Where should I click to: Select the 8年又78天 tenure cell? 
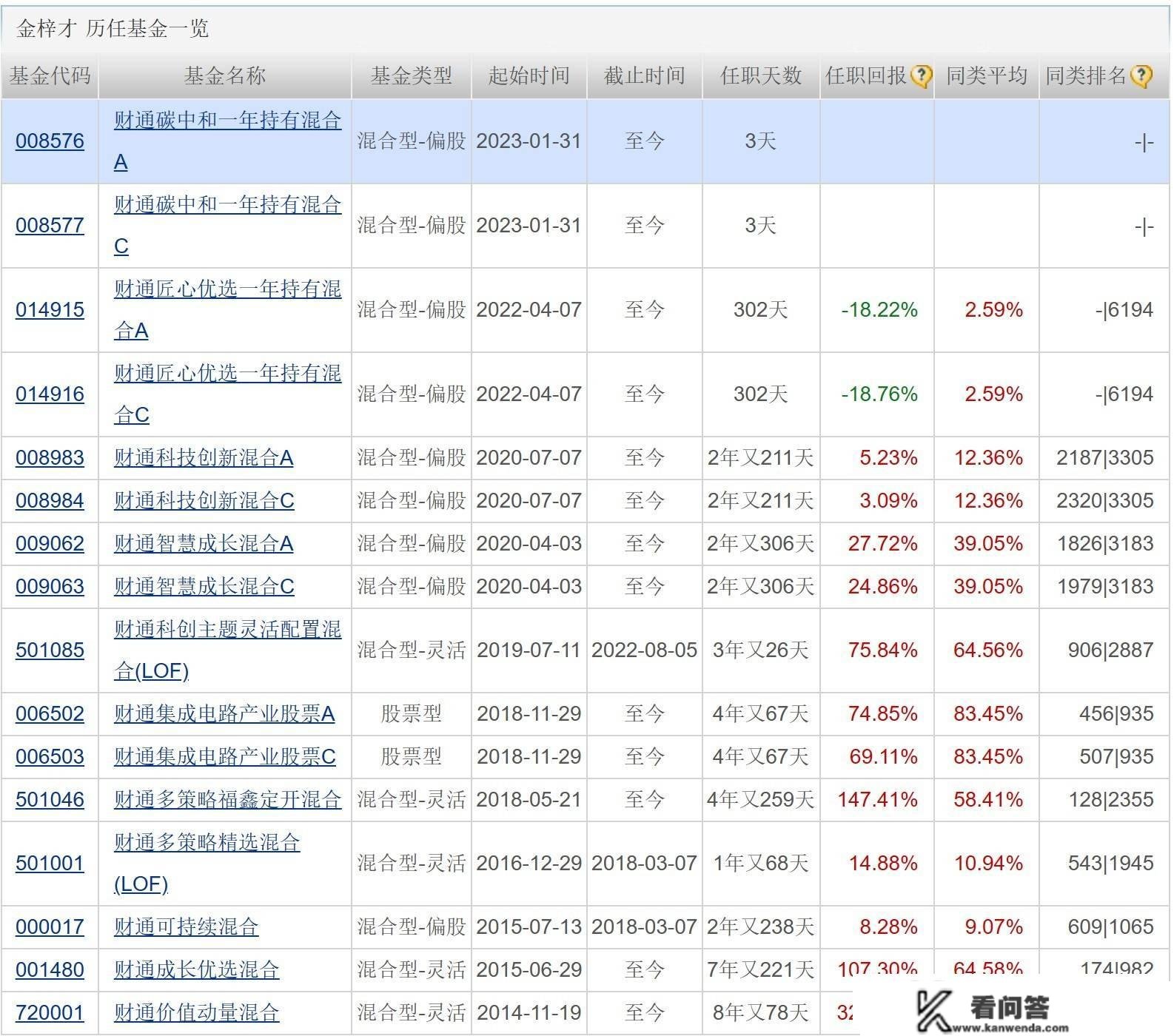click(761, 1012)
